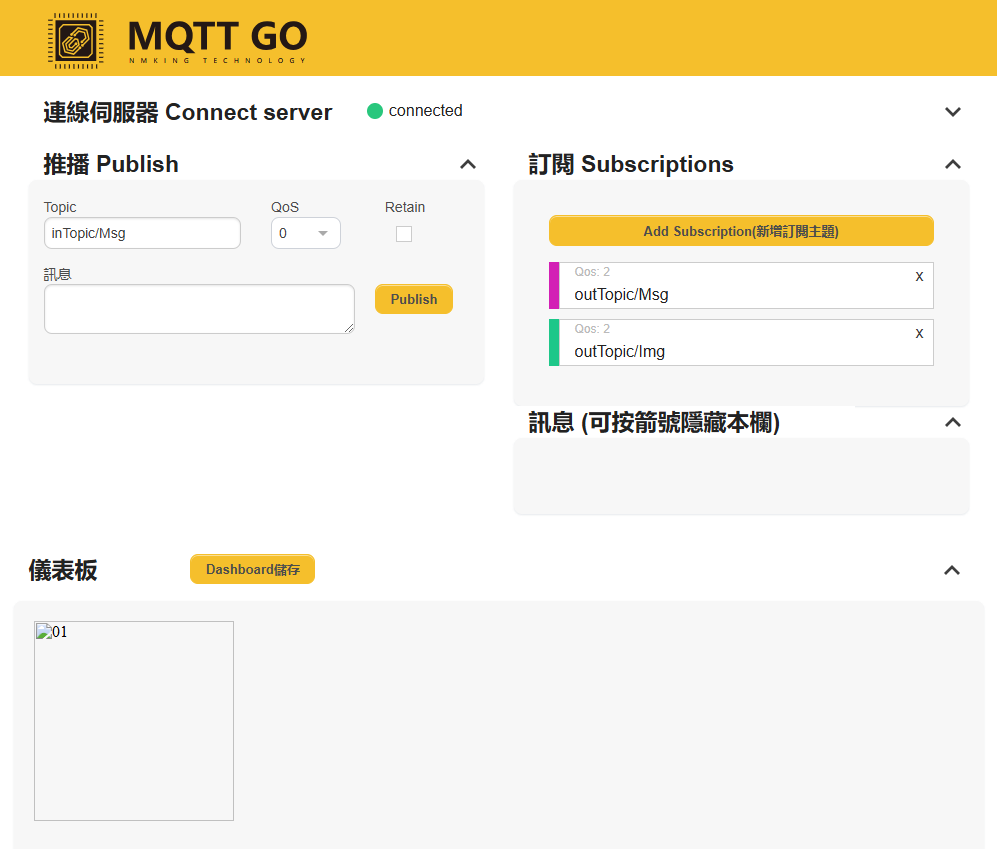Image resolution: width=997 pixels, height=849 pixels.
Task: Click the Add Subscription button
Action: point(740,231)
